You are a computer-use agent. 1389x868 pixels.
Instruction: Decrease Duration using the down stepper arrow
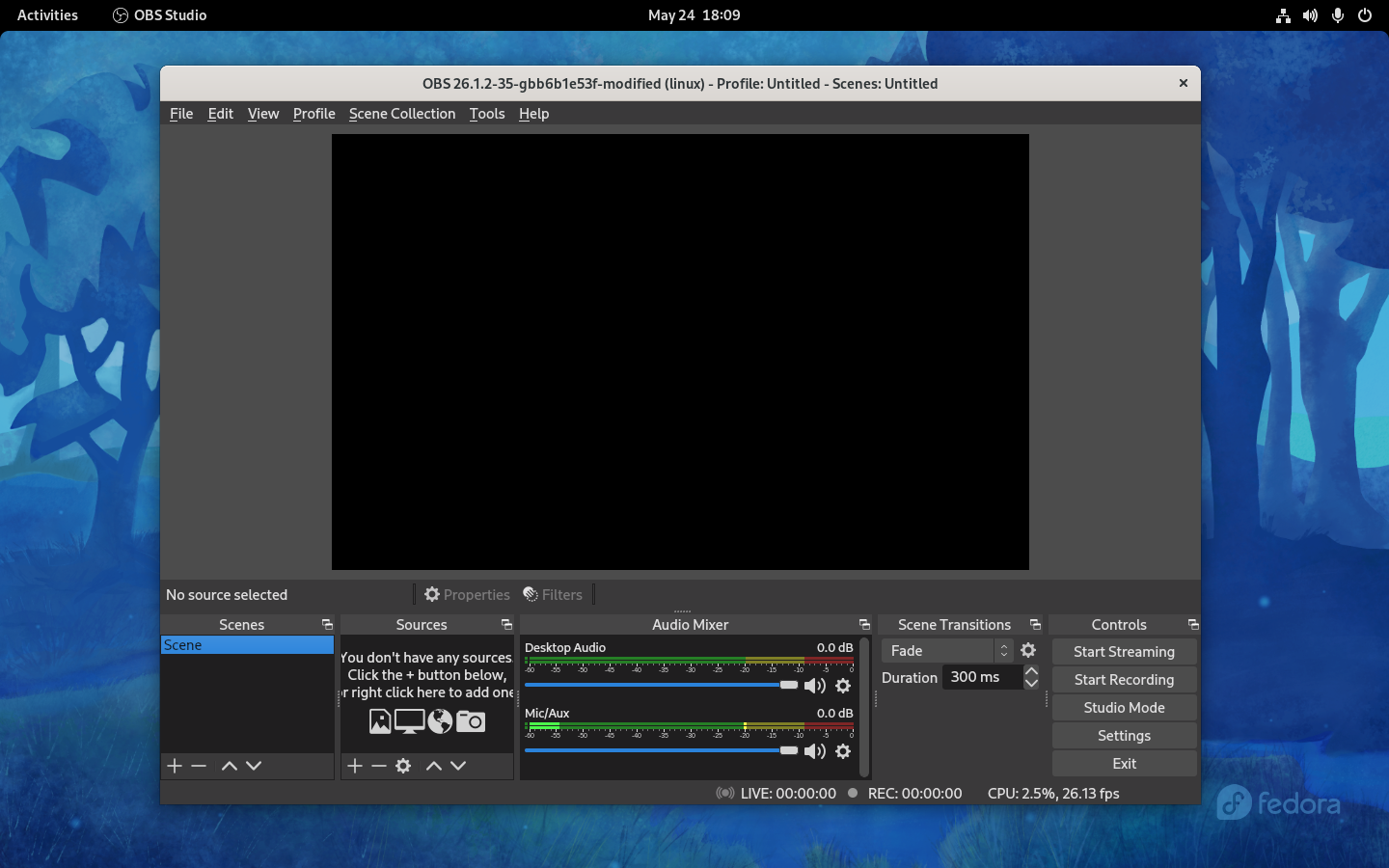pos(1031,684)
